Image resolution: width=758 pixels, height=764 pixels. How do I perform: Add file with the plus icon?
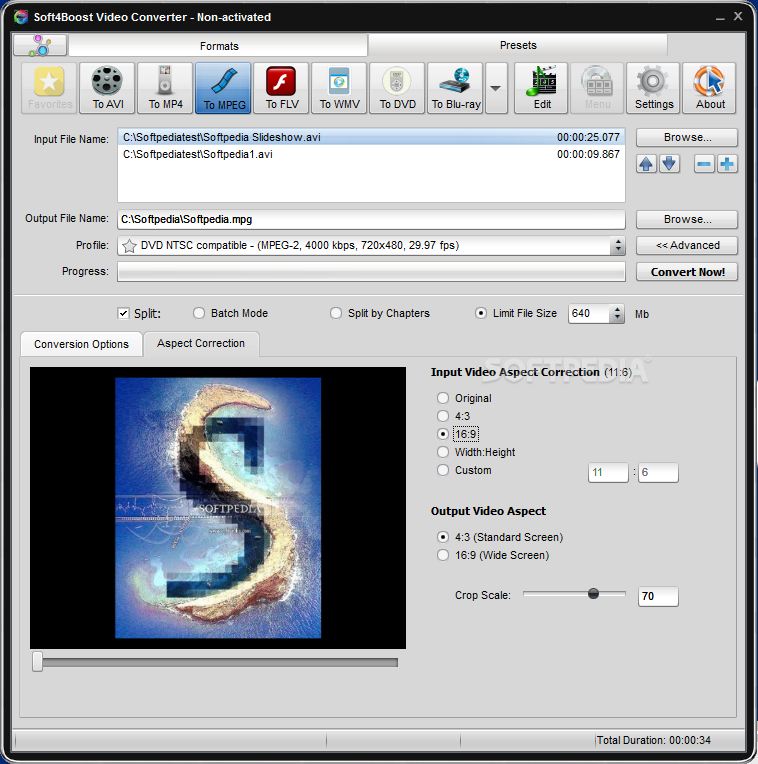[x=727, y=164]
